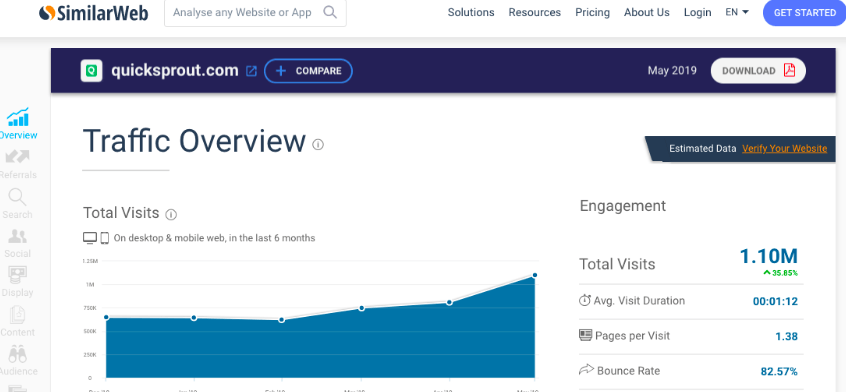The height and width of the screenshot is (392, 846).
Task: Open the Pricing menu item
Action: pos(592,12)
